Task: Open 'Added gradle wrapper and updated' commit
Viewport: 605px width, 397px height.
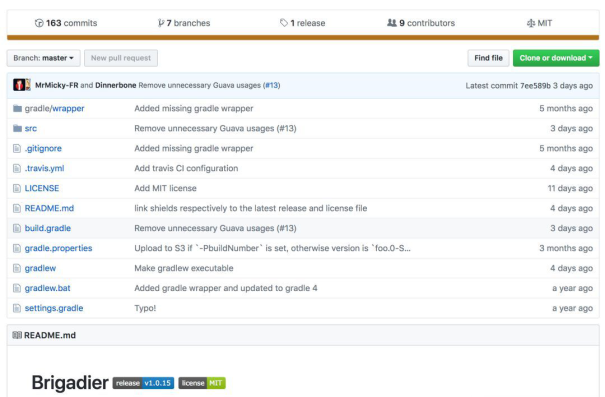Action: click(x=226, y=288)
